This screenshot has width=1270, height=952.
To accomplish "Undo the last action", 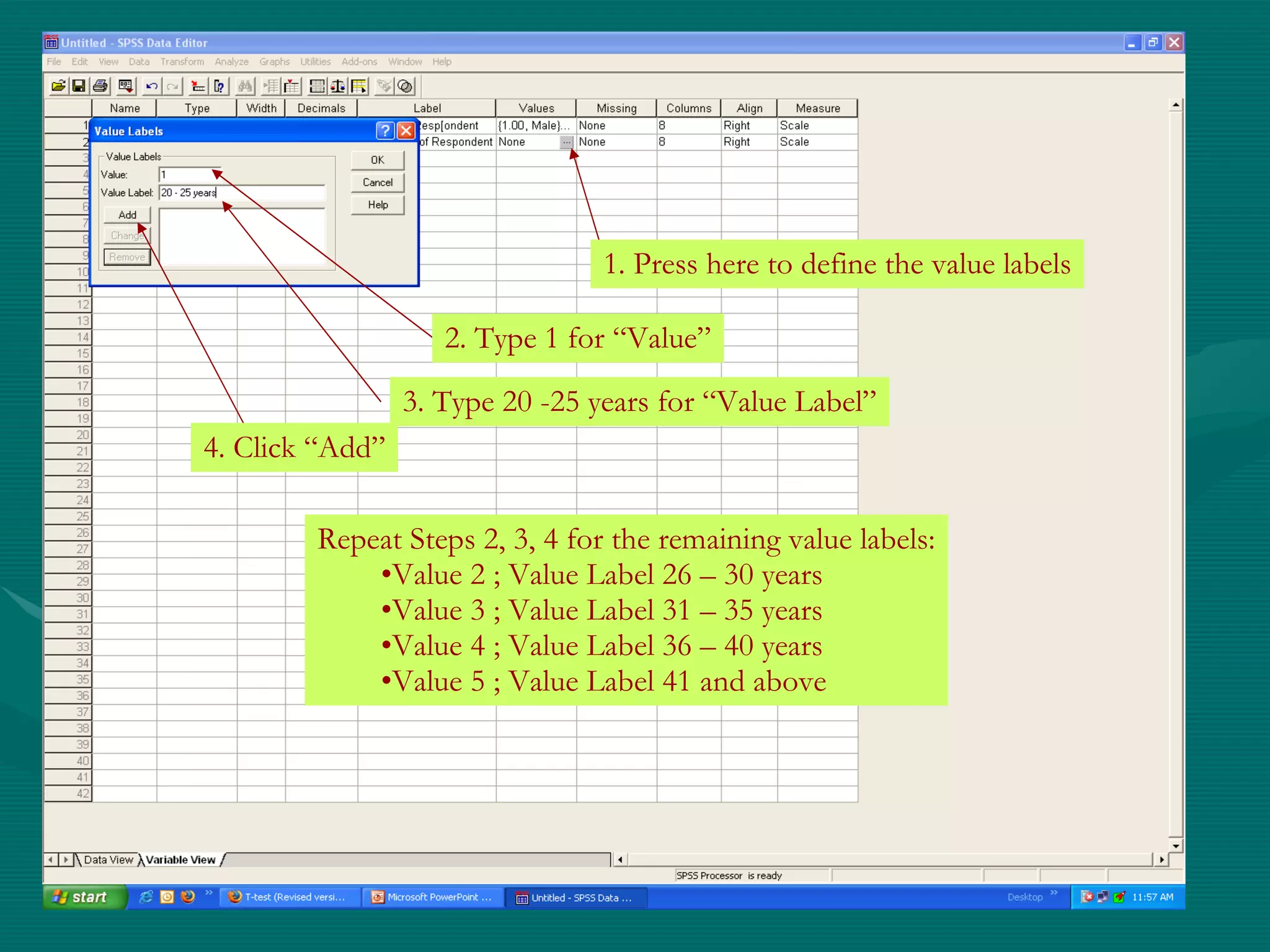I will (x=151, y=86).
